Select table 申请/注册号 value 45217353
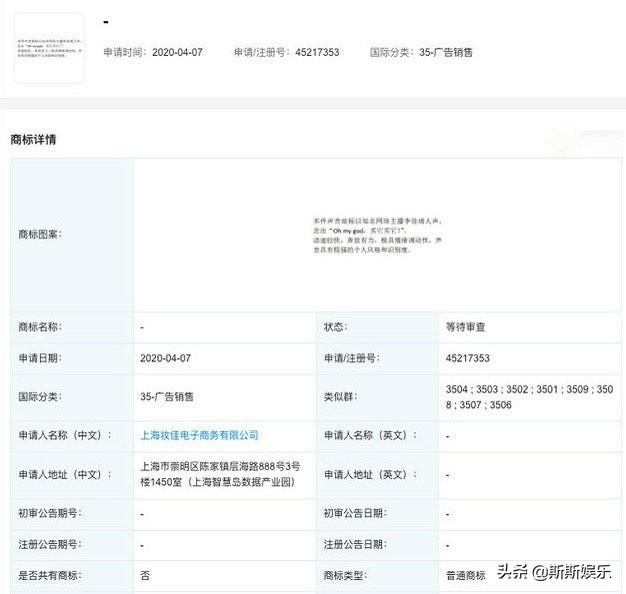 (x=468, y=358)
